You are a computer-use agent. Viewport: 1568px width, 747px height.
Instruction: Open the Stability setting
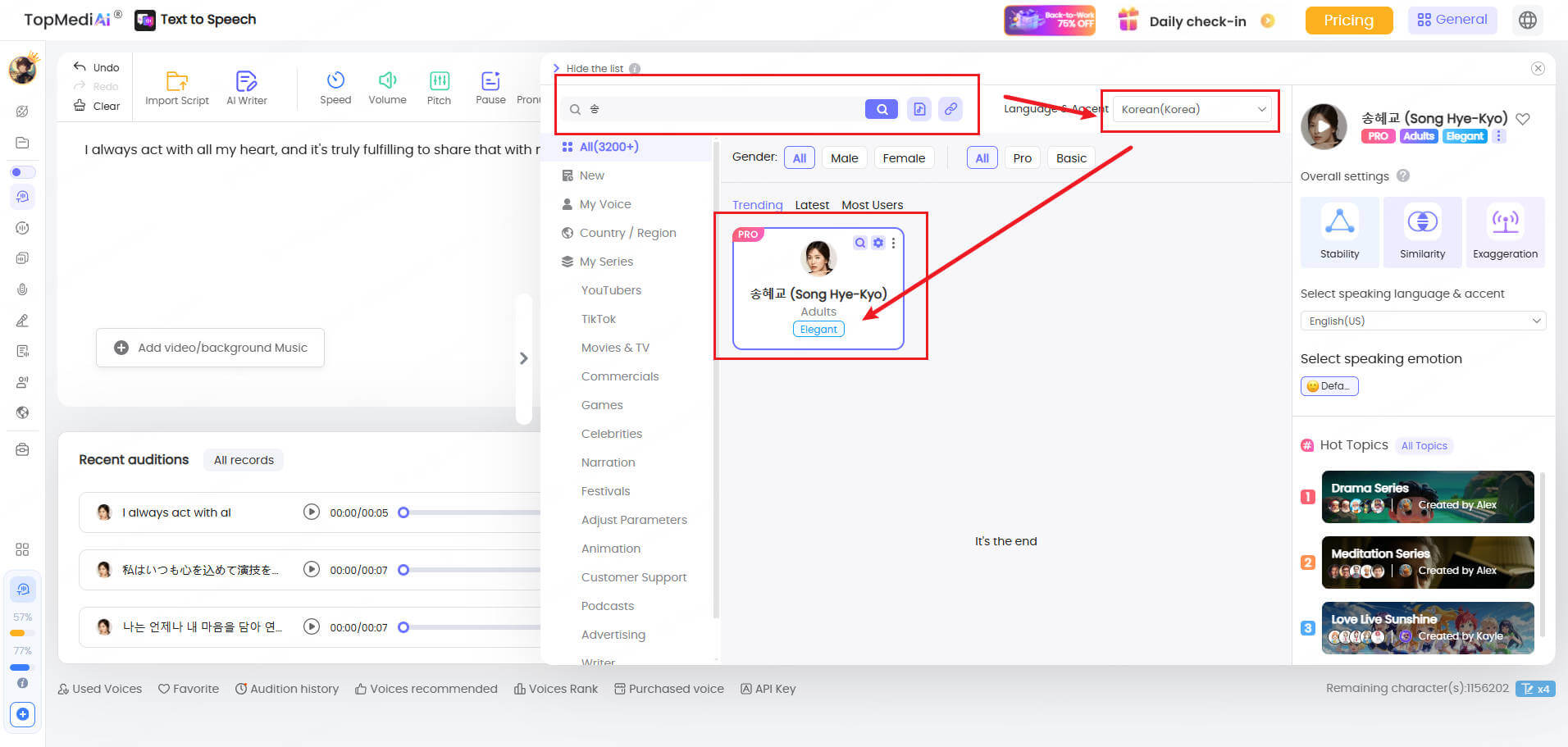pyautogui.click(x=1339, y=232)
